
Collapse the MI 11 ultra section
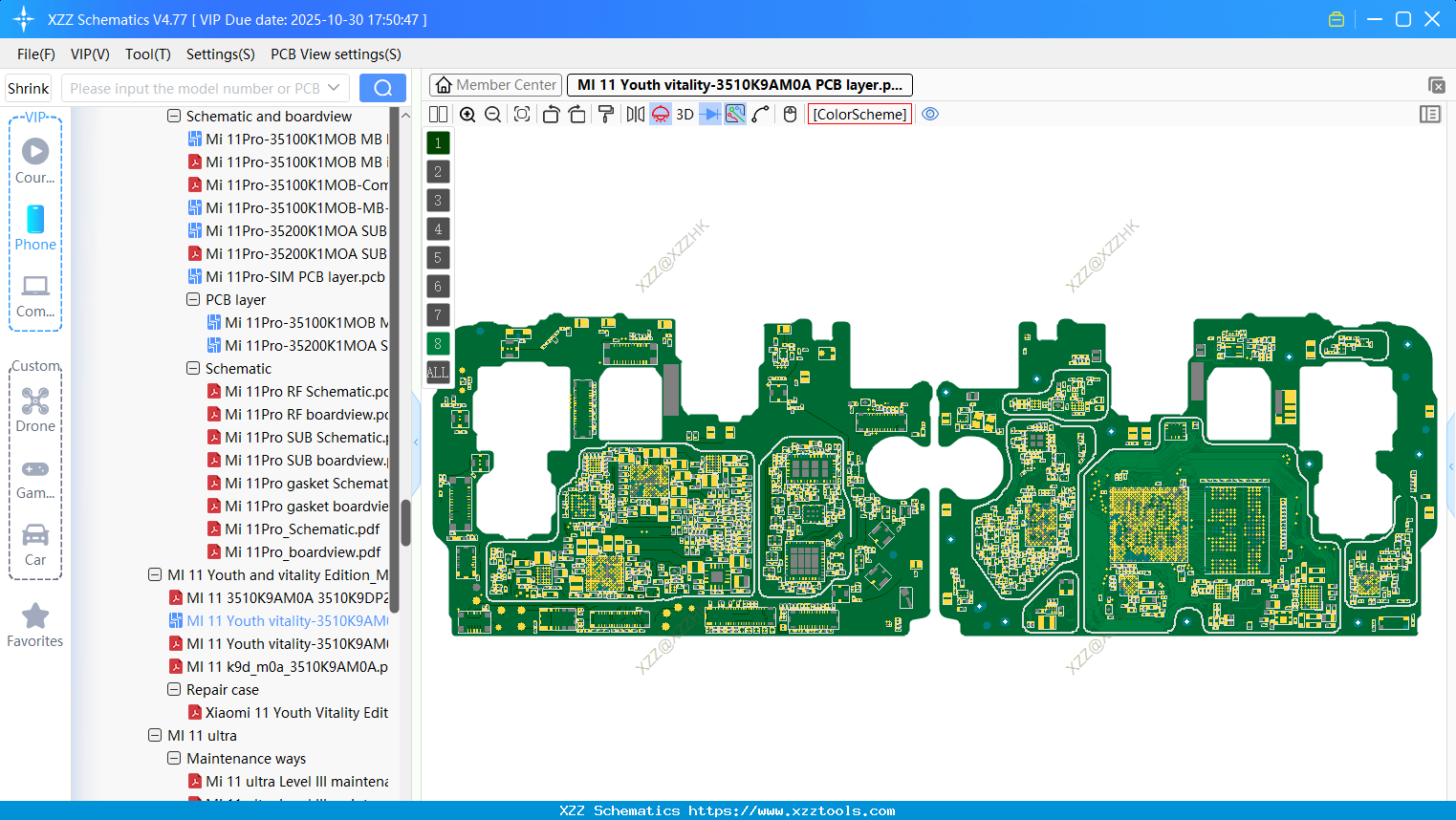pos(155,735)
